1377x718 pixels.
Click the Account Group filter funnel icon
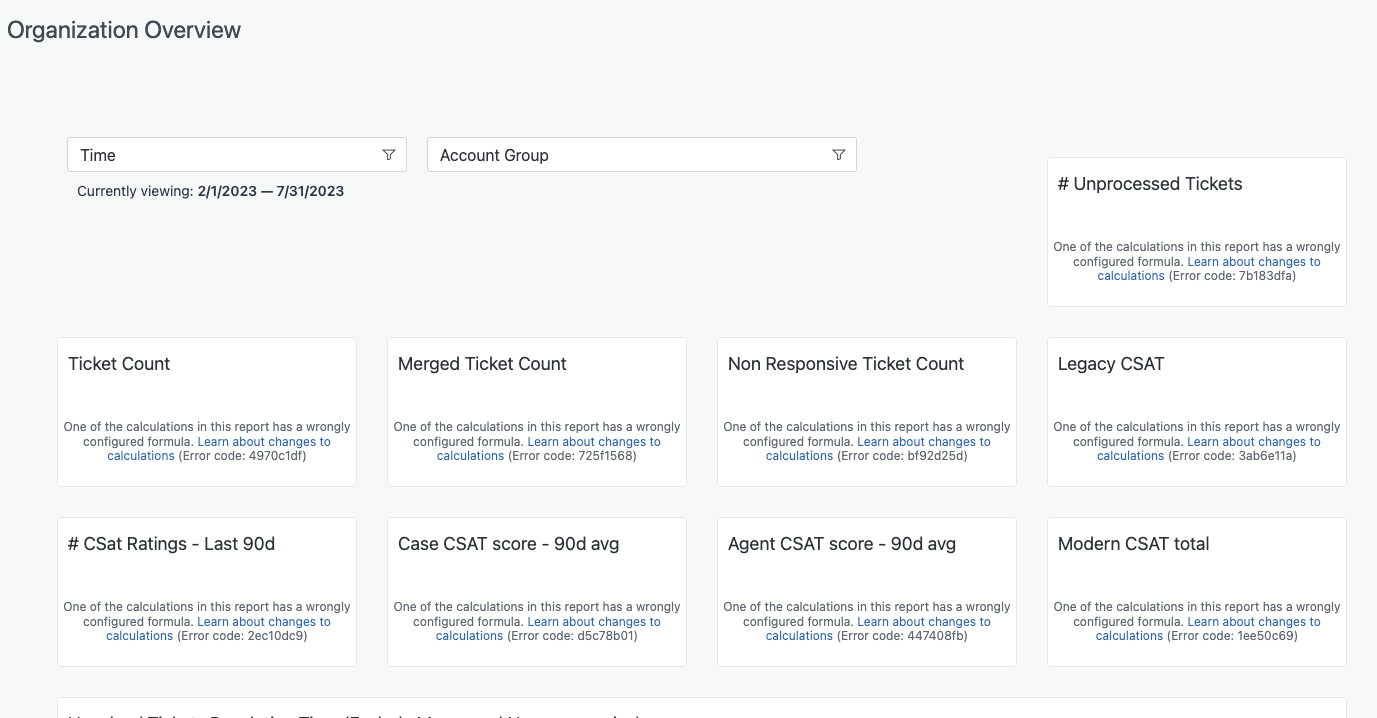click(x=839, y=155)
